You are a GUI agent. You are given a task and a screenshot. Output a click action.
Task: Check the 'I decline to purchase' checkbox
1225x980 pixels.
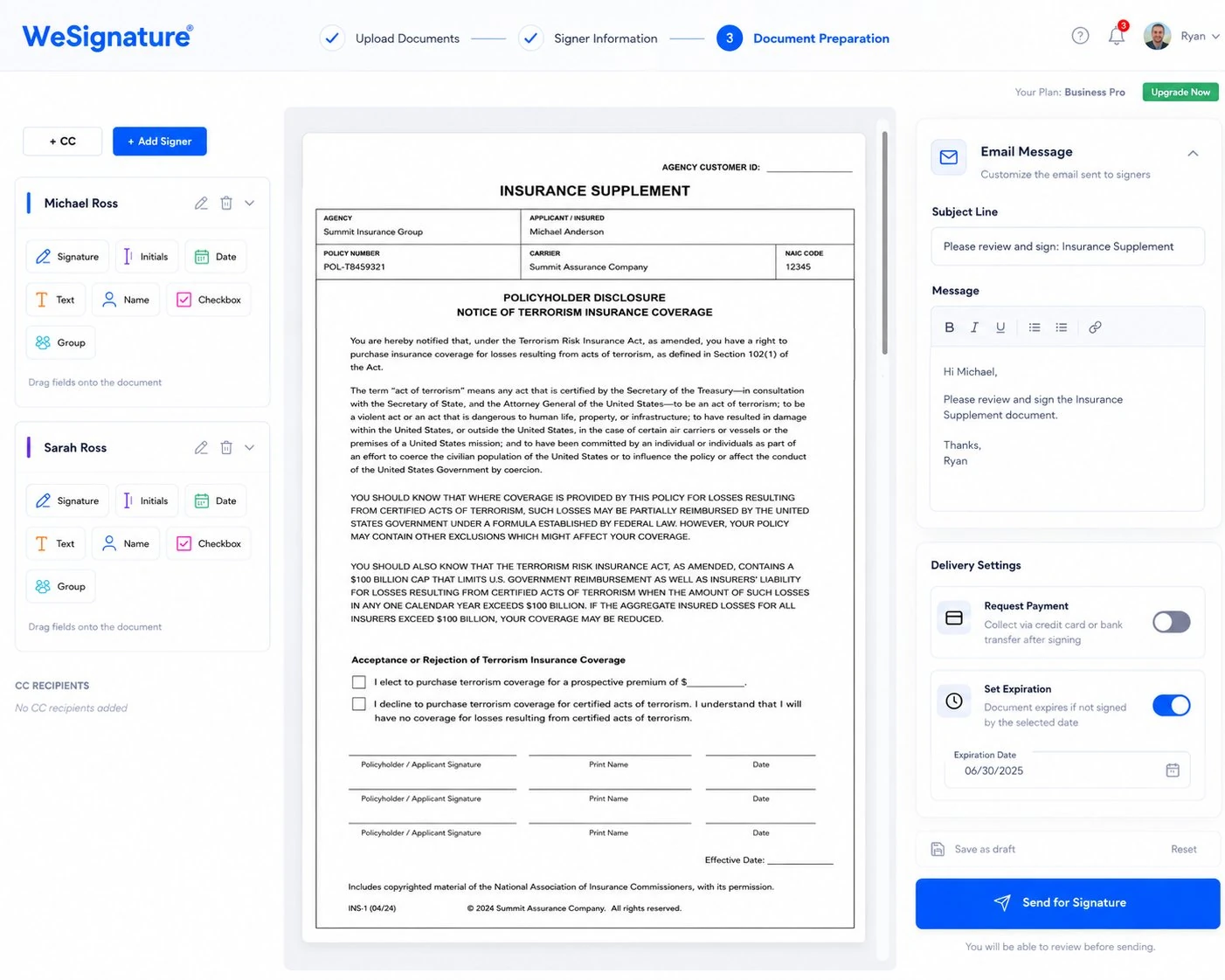click(358, 704)
